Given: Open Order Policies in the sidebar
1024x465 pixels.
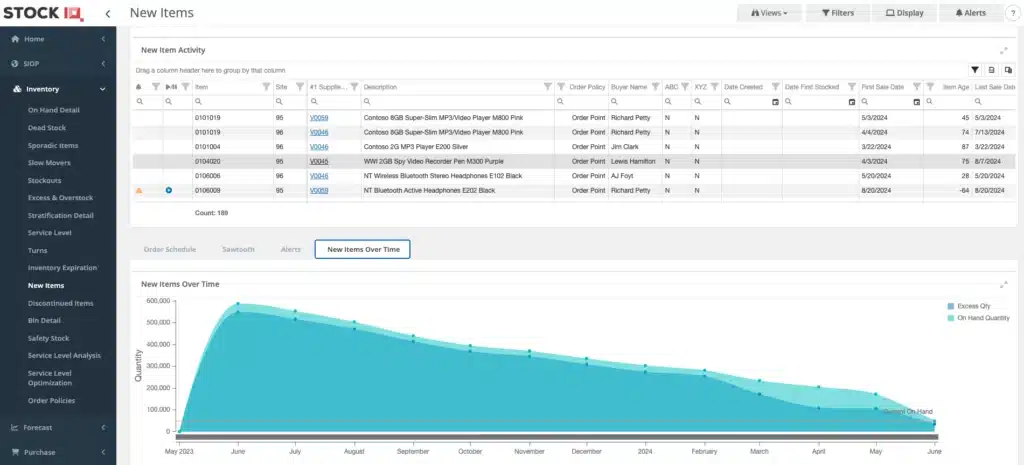Looking at the screenshot, I should tap(52, 401).
